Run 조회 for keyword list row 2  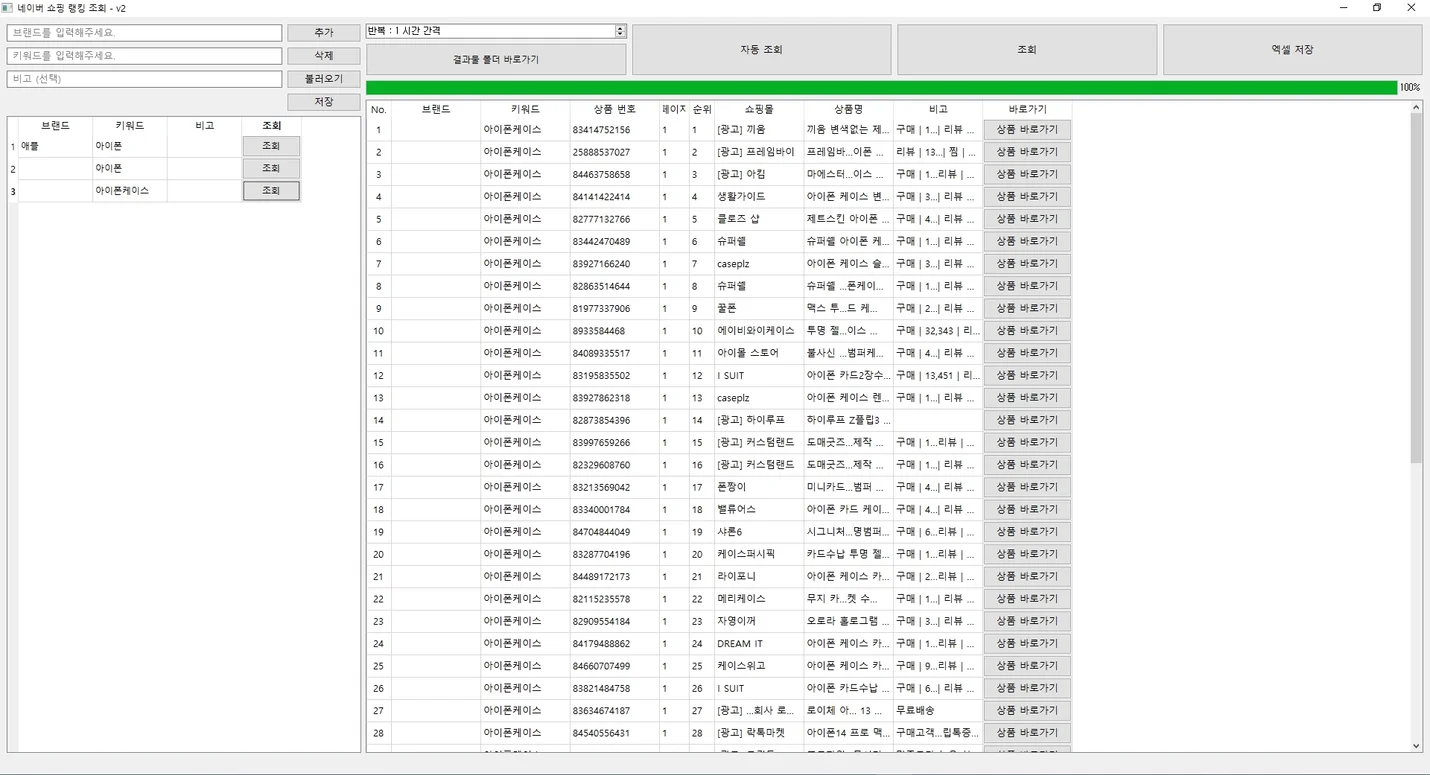click(x=271, y=168)
